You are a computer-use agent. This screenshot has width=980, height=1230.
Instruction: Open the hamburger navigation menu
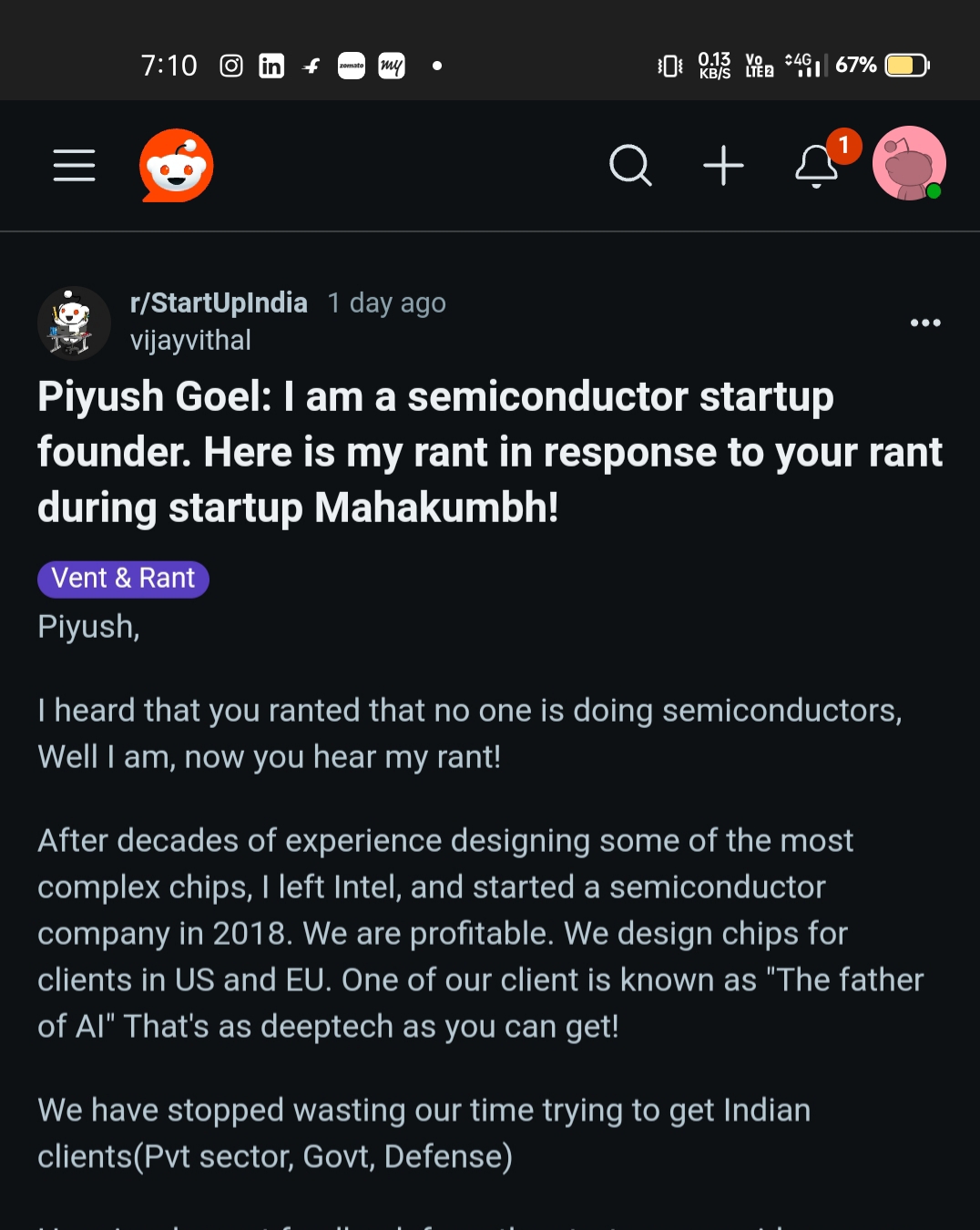(74, 165)
